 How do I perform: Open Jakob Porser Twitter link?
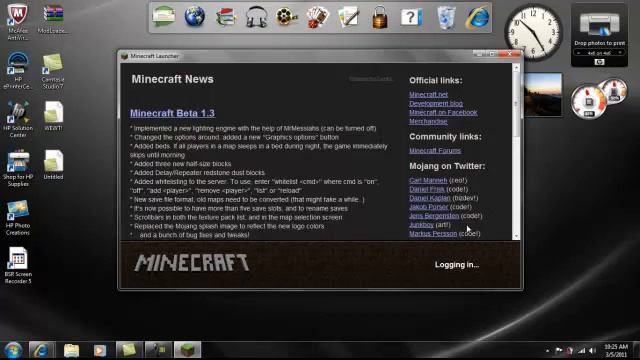pos(429,207)
